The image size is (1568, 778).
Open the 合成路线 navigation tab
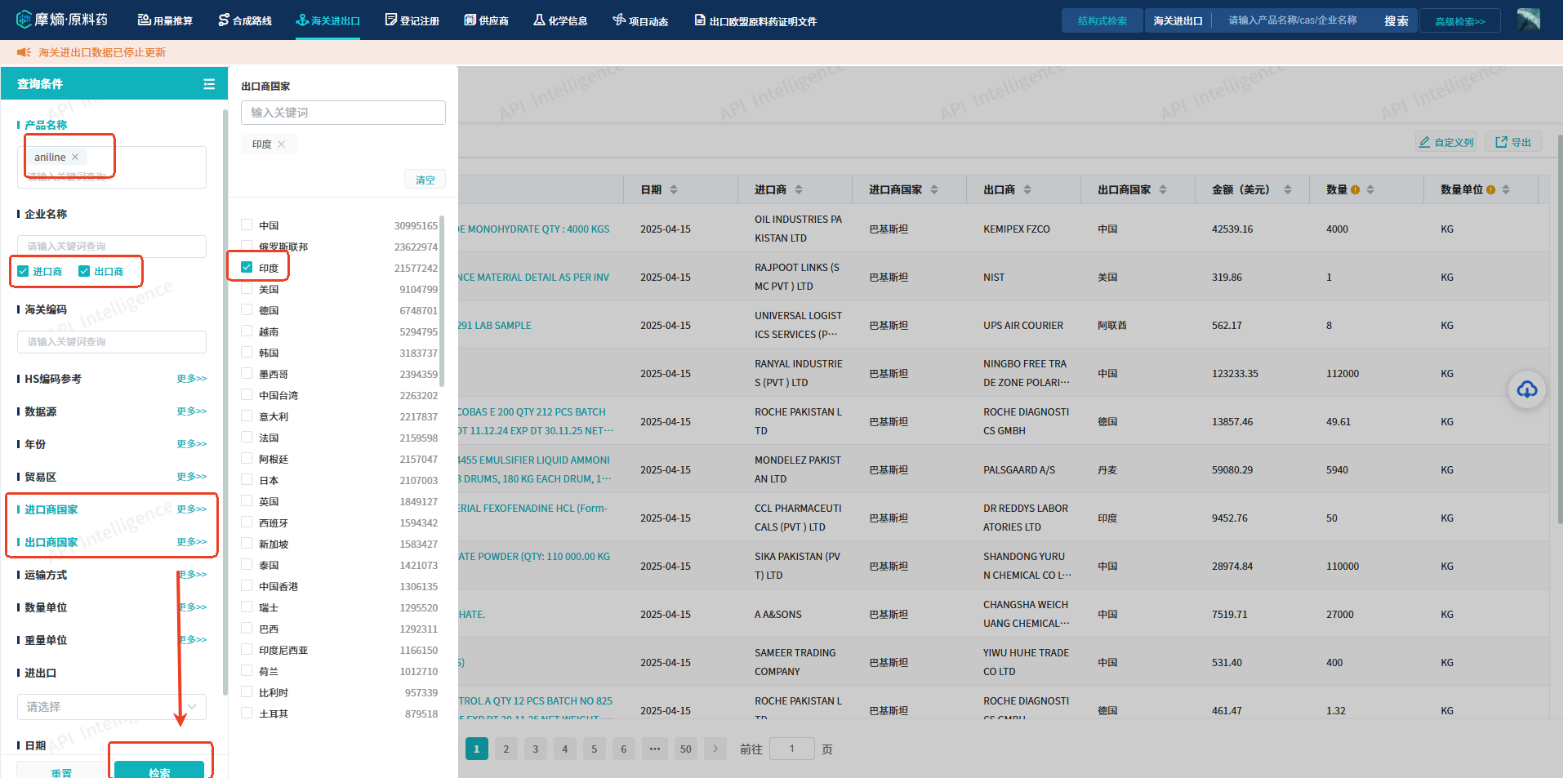tap(245, 20)
